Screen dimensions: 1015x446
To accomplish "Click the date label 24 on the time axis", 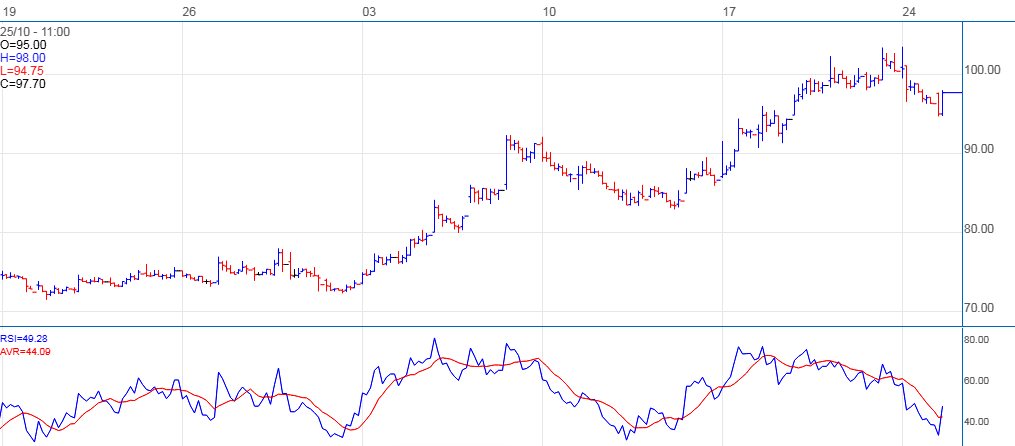I will (x=909, y=11).
